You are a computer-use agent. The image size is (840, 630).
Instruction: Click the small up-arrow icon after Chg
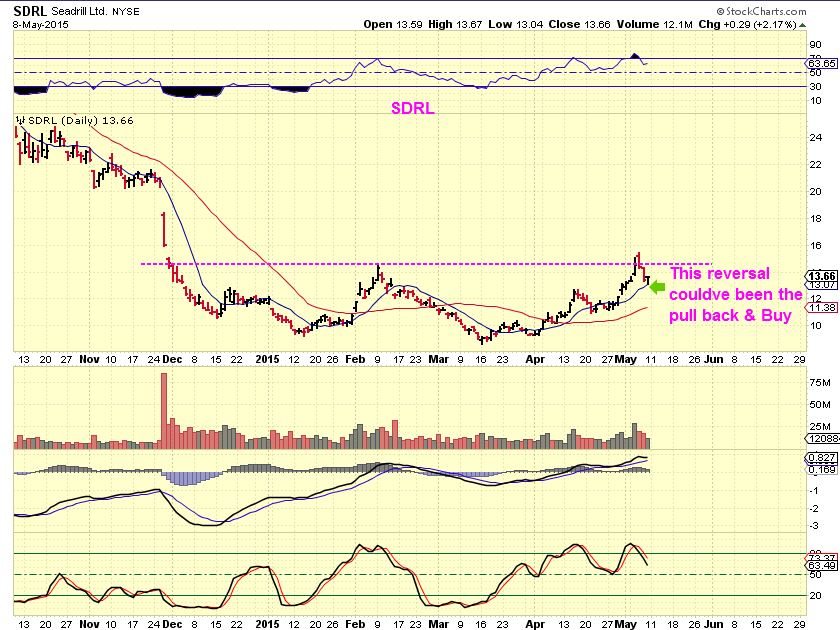(802, 25)
